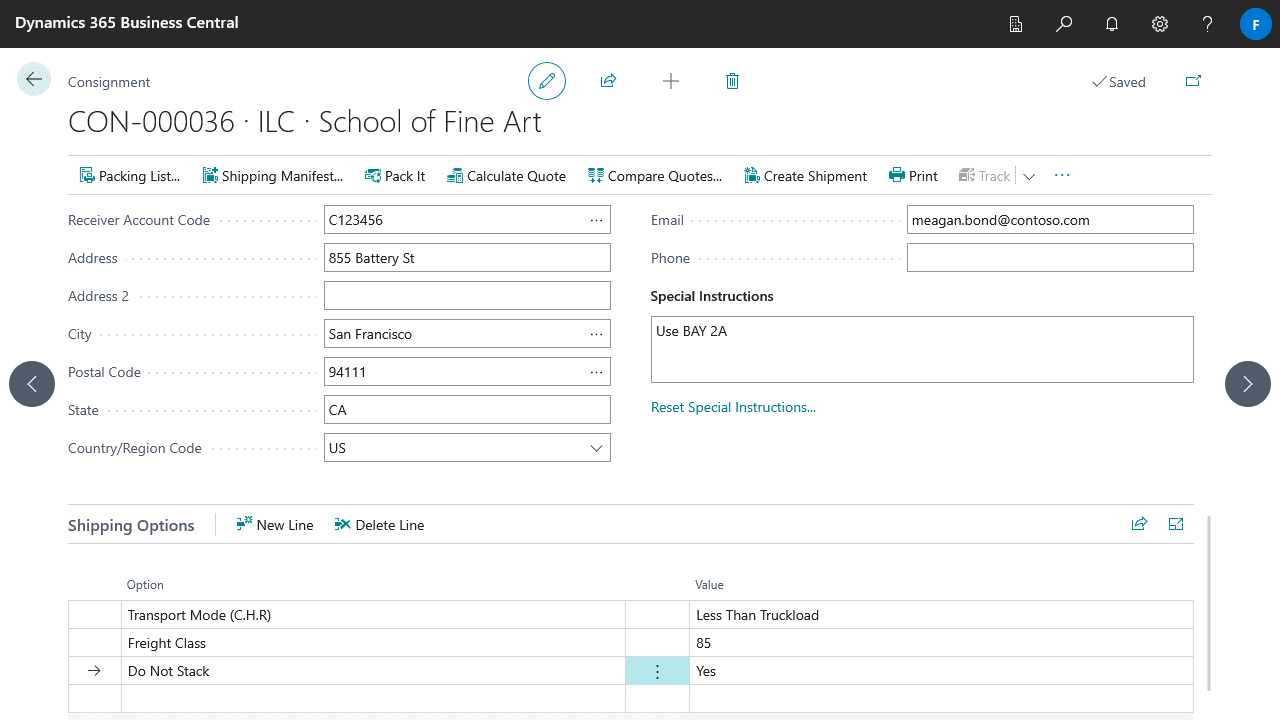1280x720 pixels.
Task: Open row menu for Do Not Stack
Action: coord(657,671)
